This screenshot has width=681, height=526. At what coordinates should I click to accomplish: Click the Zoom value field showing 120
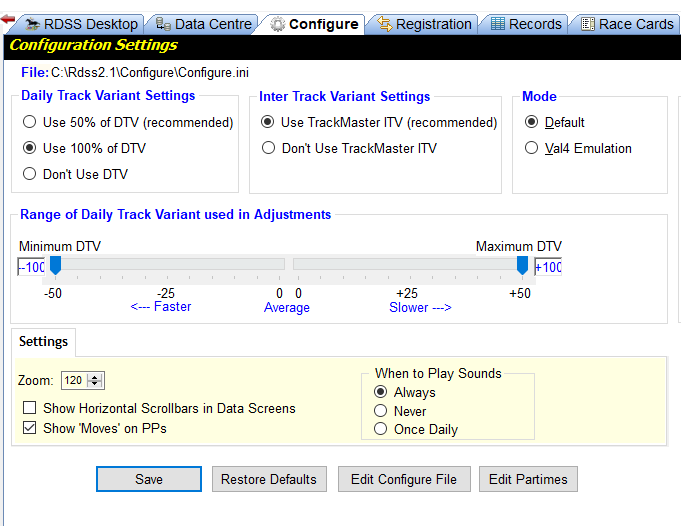(x=74, y=380)
